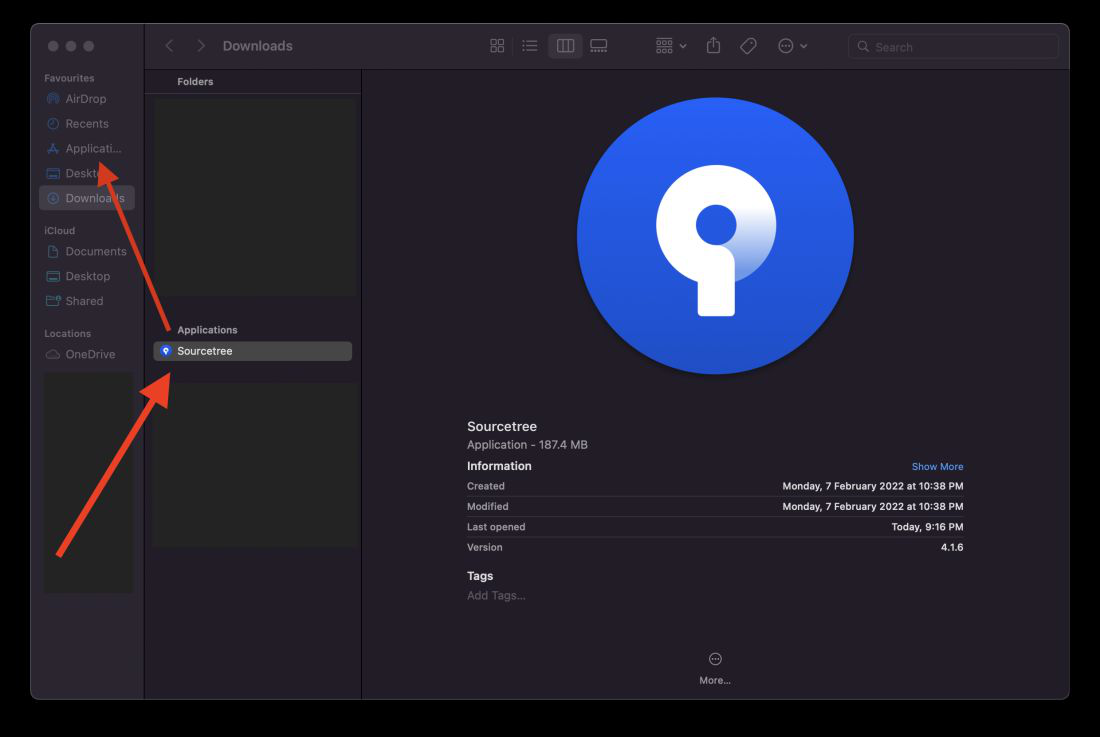Open the group-by dropdown

(671, 46)
